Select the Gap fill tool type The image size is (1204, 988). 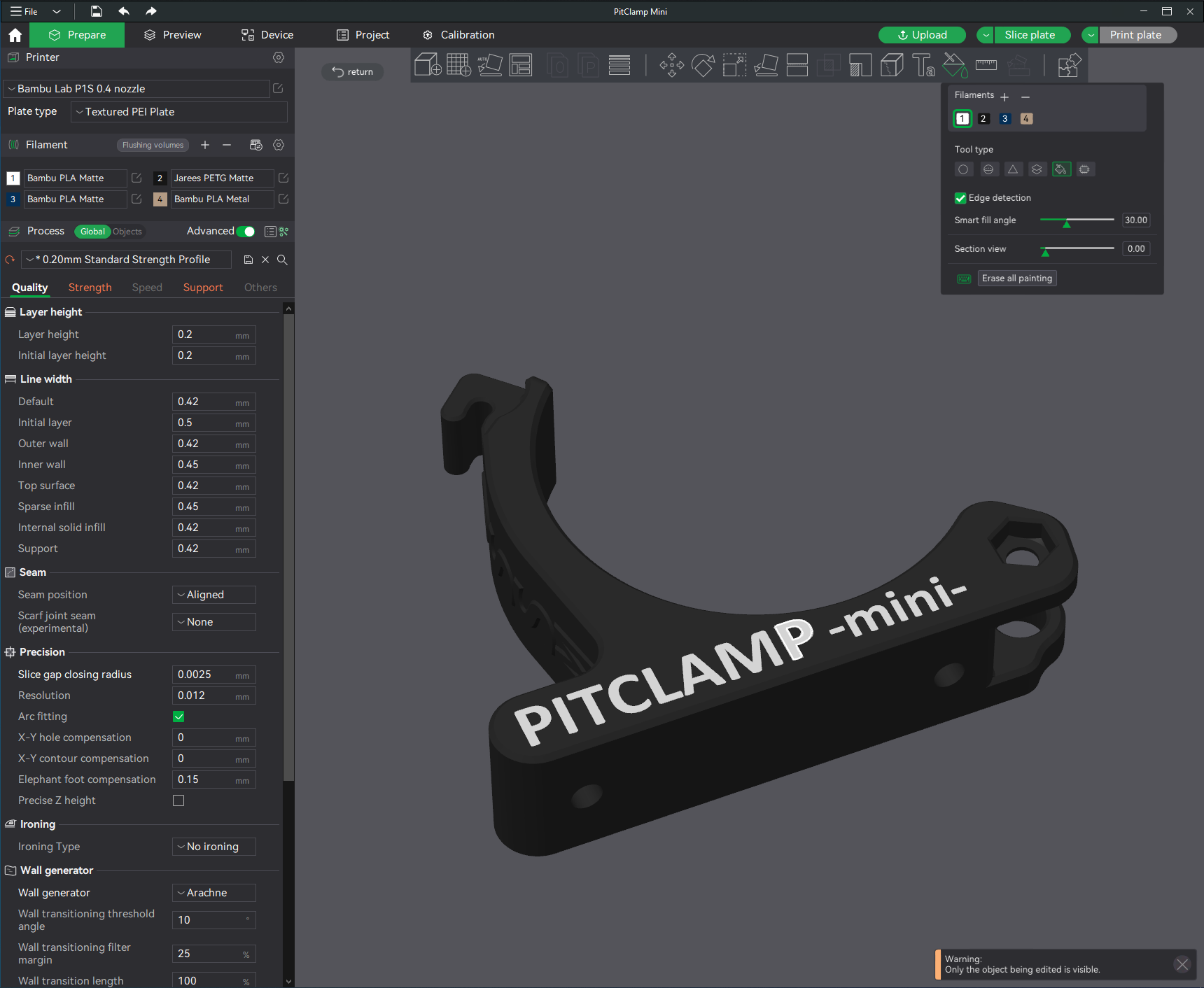(x=1084, y=169)
